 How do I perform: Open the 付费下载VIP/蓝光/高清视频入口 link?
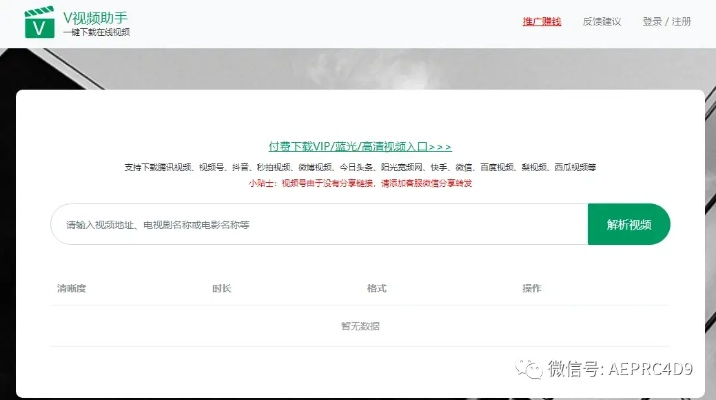[x=360, y=146]
